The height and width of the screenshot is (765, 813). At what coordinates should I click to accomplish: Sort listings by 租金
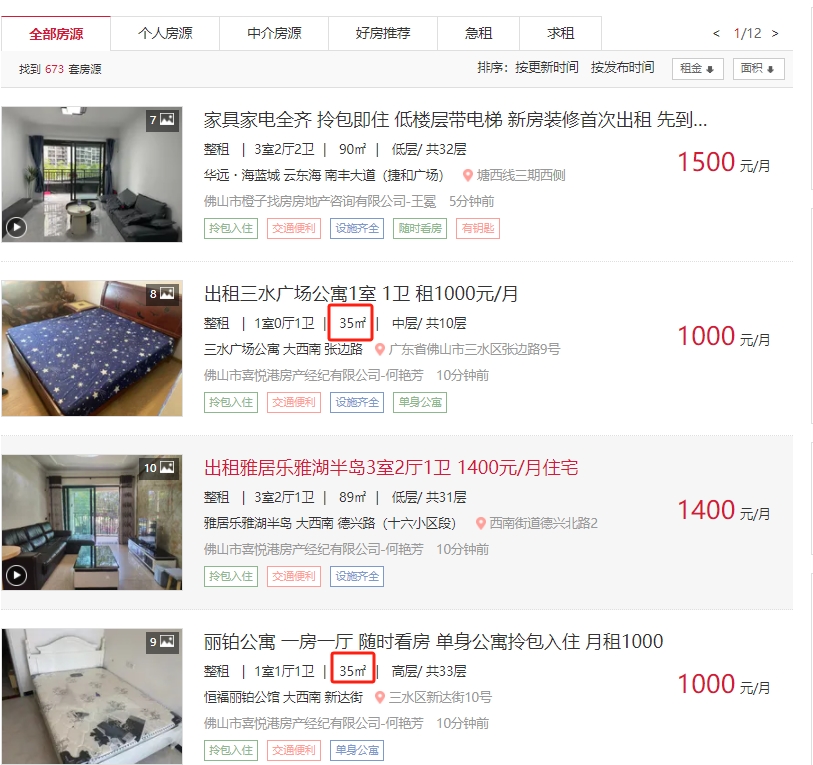(x=697, y=68)
